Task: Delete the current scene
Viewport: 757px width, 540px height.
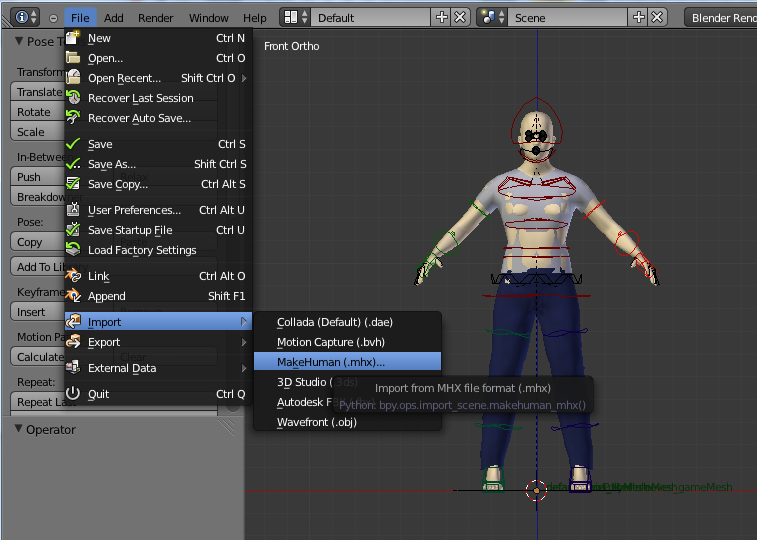Action: tap(658, 17)
